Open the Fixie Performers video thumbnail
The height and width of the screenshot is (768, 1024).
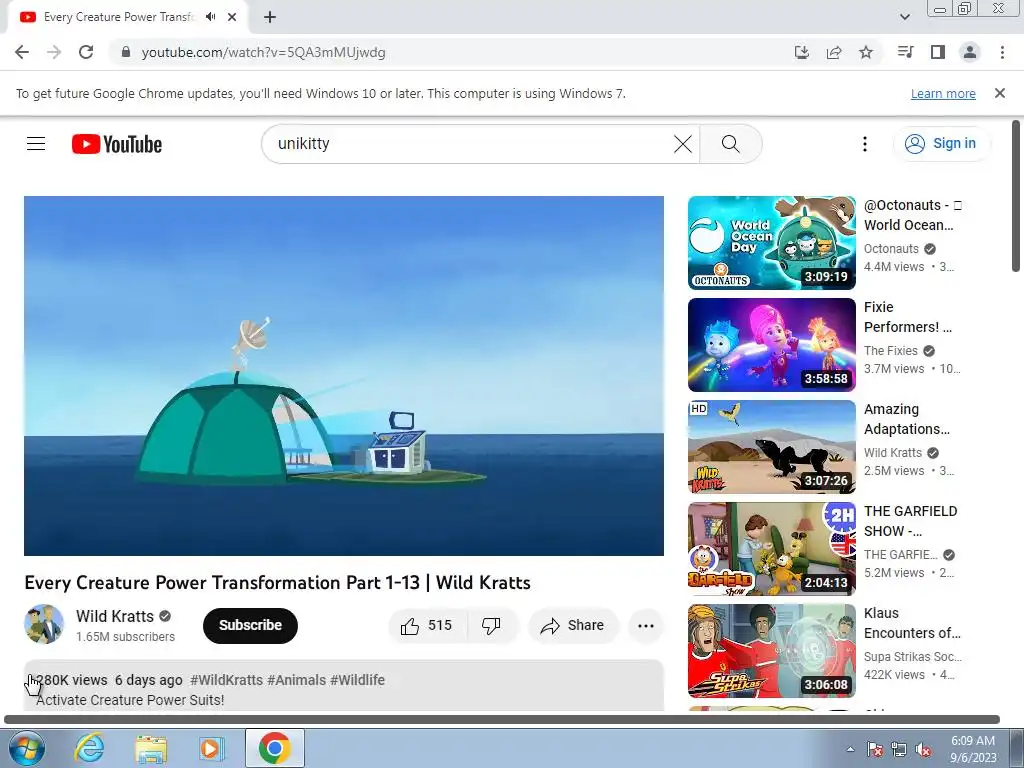(x=772, y=345)
